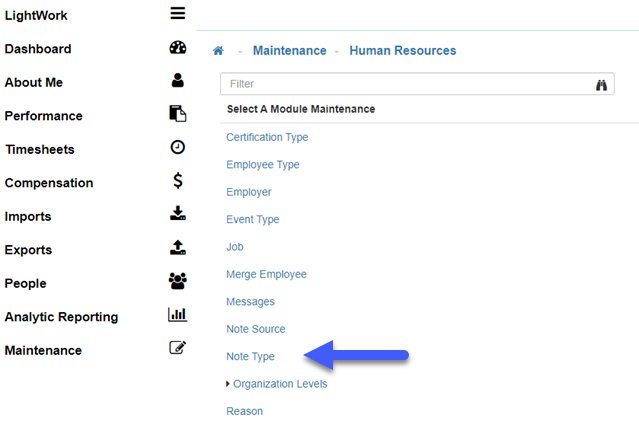
Task: Select the Timesheets clock icon
Action: click(x=177, y=147)
